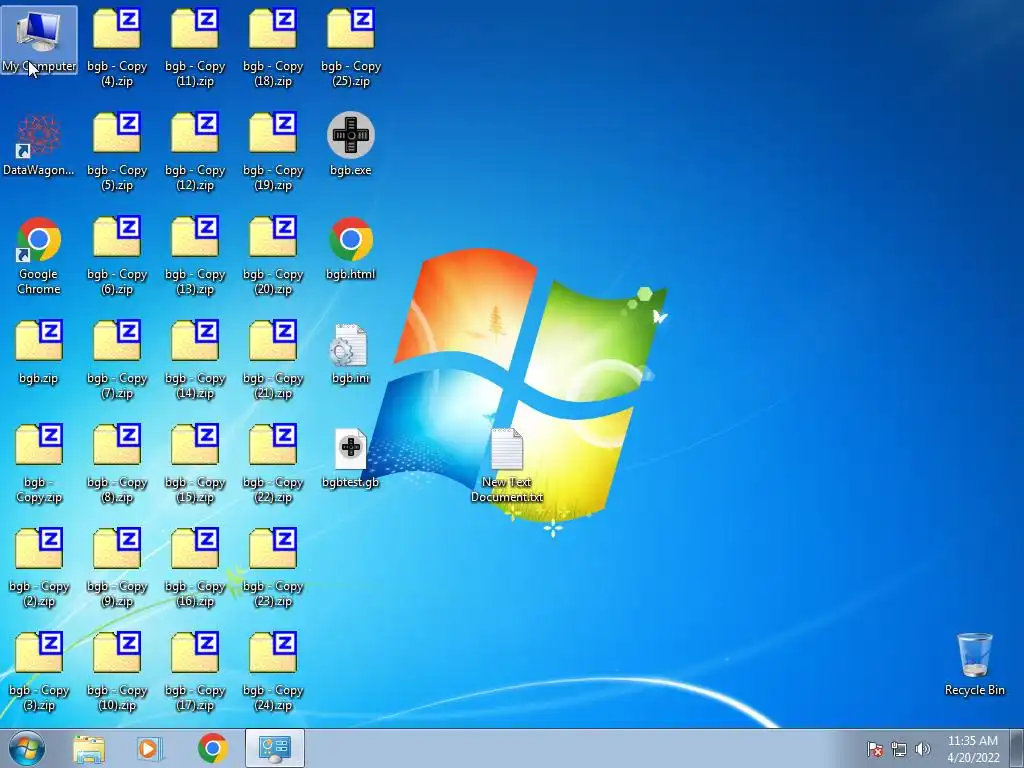Select the Recycle Bin icon
Image resolution: width=1024 pixels, height=768 pixels.
pos(974,664)
